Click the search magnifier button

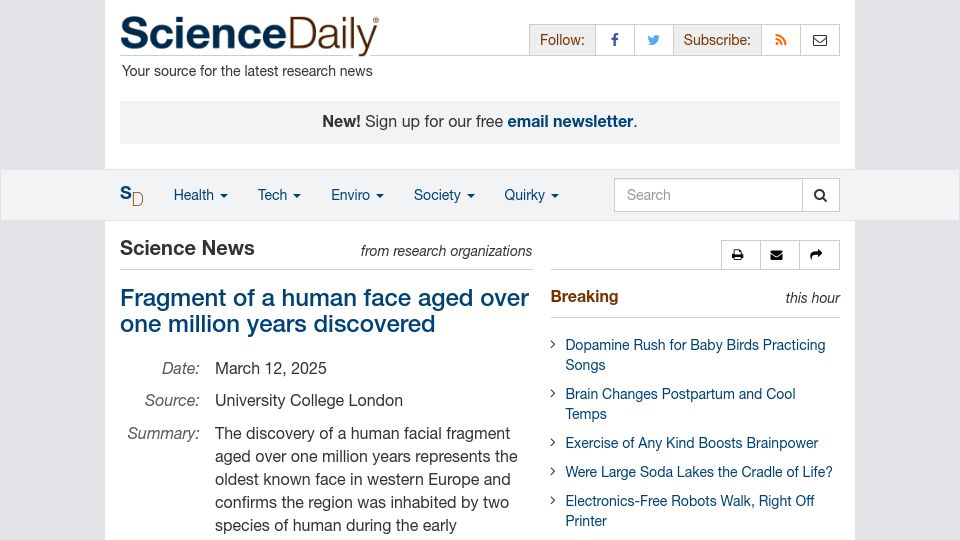click(820, 195)
